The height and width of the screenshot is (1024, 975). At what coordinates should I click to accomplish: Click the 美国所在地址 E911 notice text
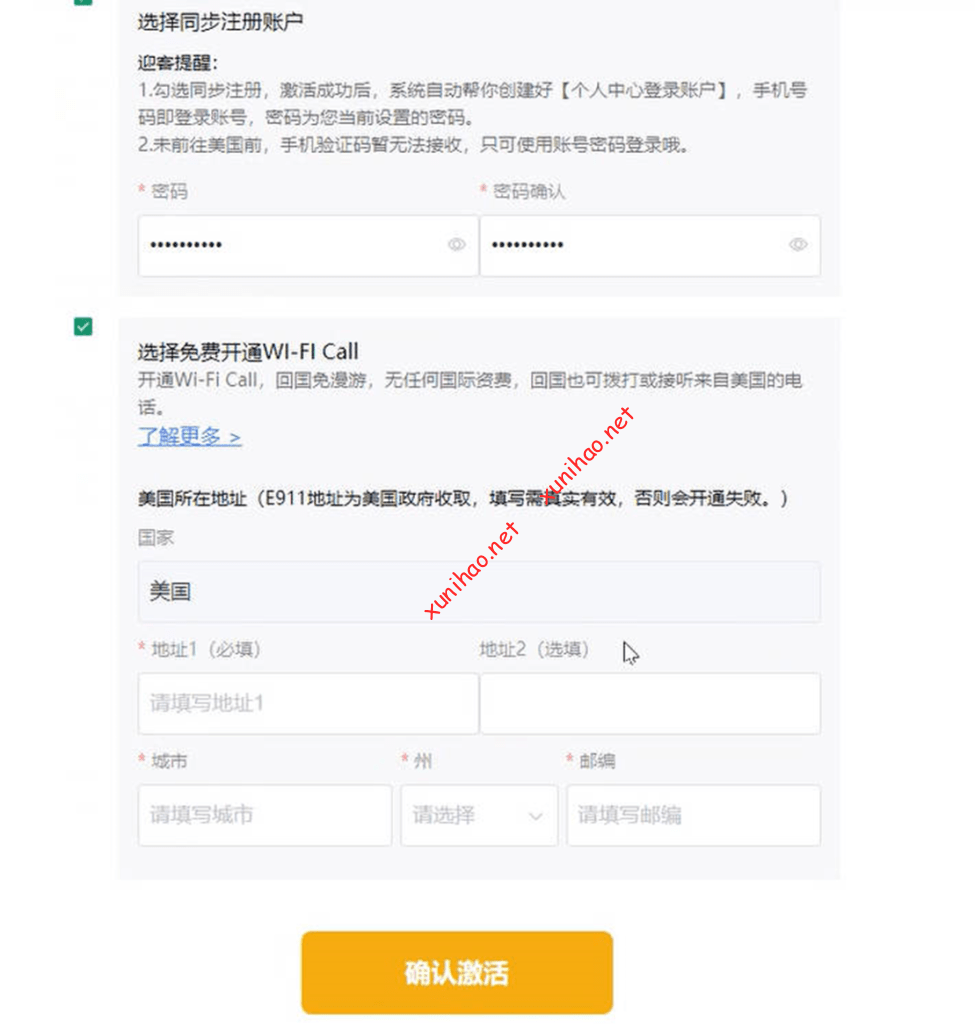pyautogui.click(x=462, y=499)
